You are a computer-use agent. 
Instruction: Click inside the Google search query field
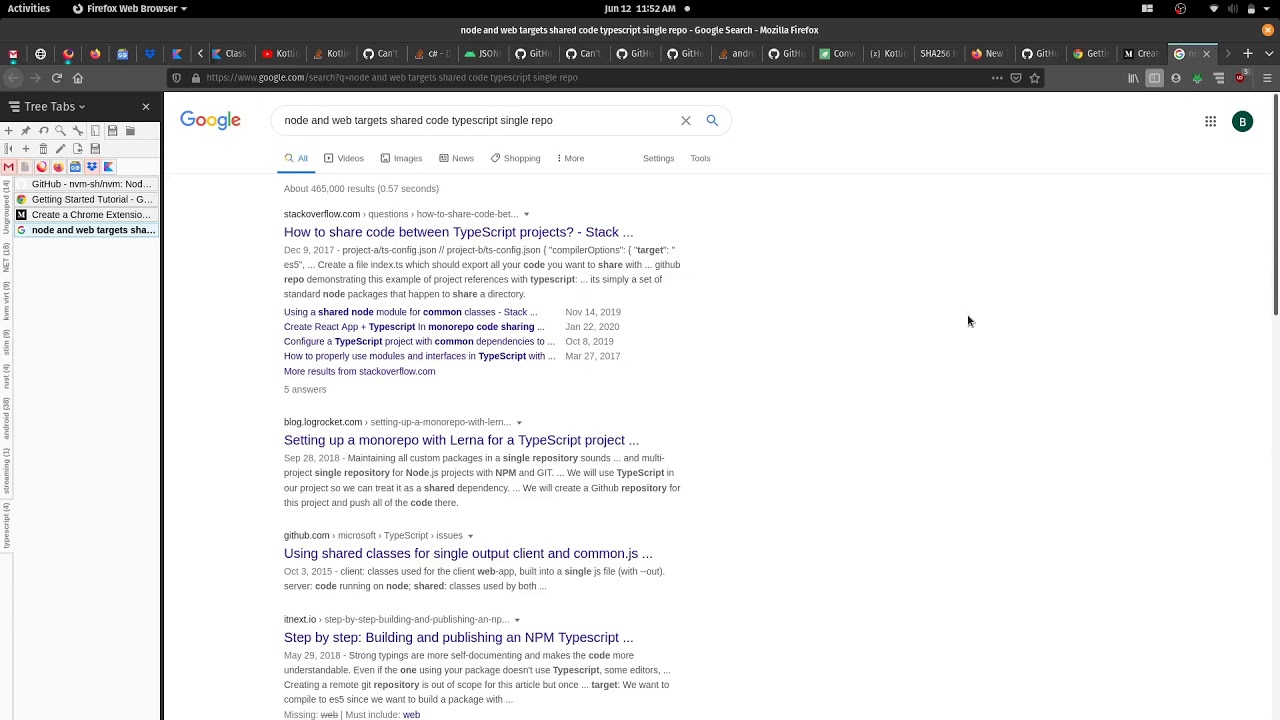click(470, 121)
